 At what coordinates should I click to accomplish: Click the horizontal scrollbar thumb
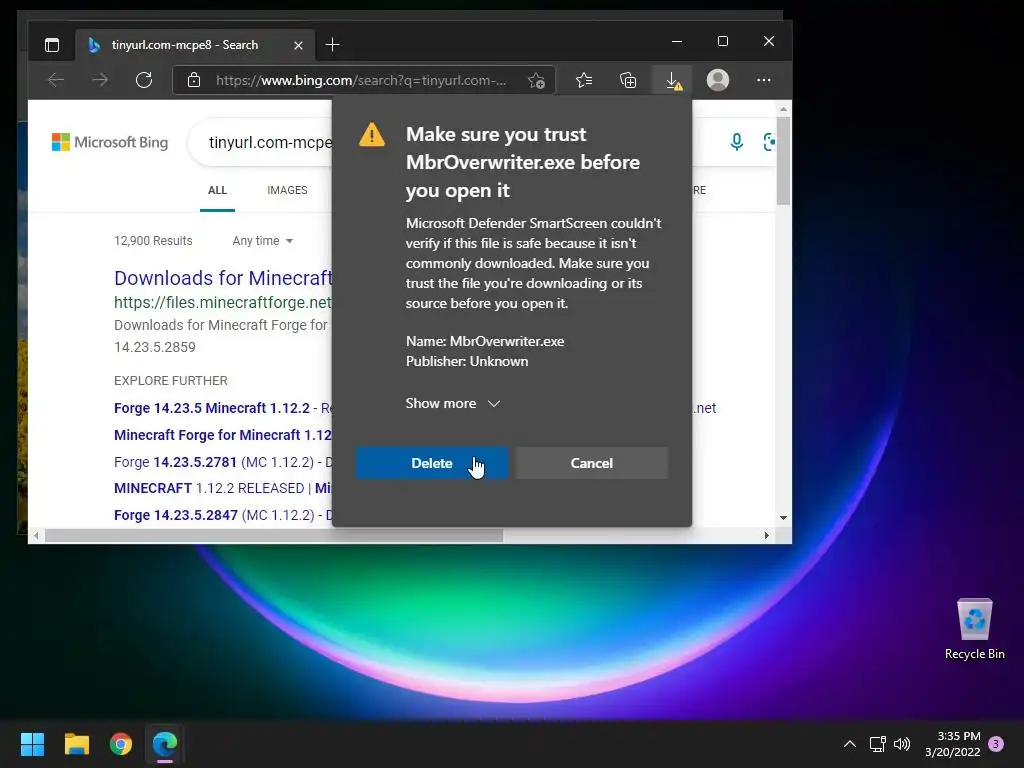274,536
